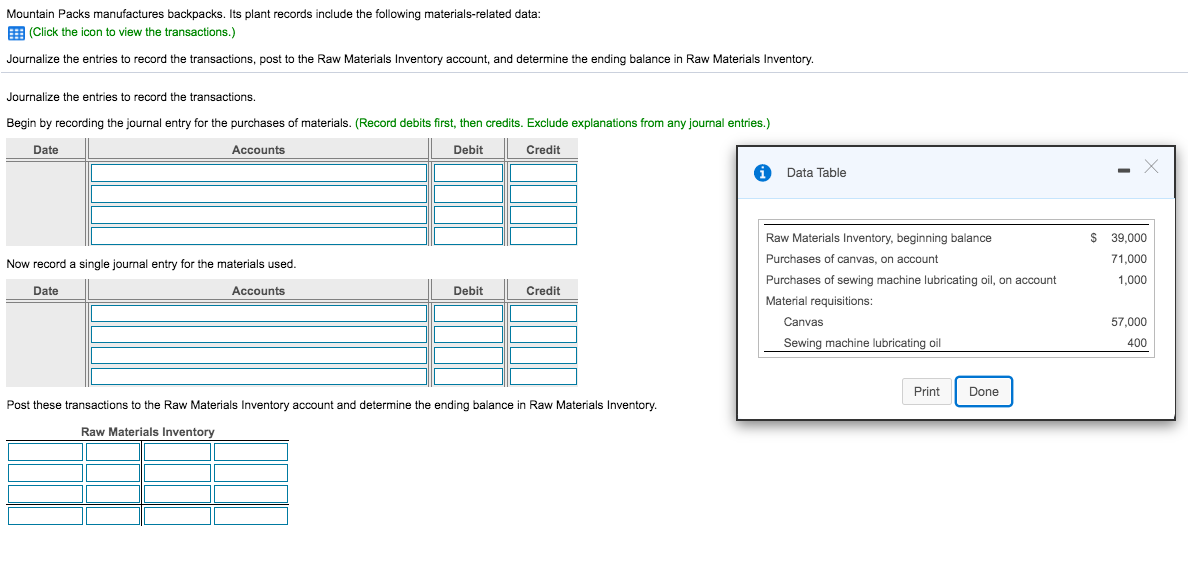This screenshot has height=567, width=1188.
Task: Select fourth account field of purchases entry
Action: coord(259,236)
